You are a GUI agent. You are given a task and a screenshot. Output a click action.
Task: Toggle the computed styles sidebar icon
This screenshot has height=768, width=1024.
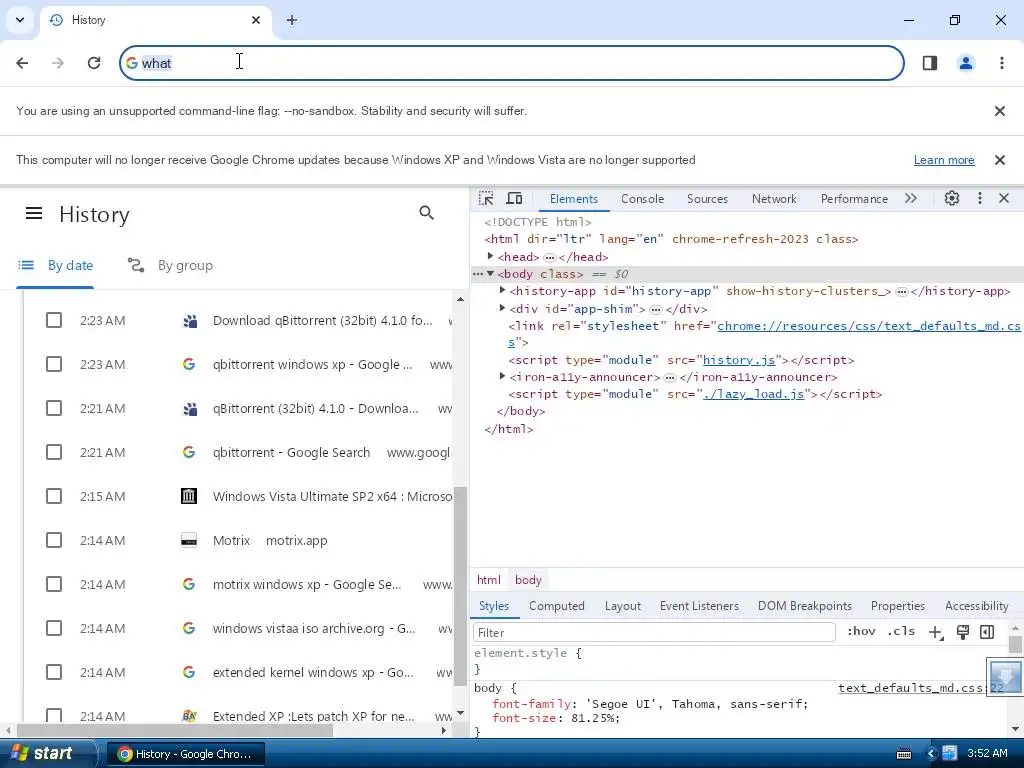(x=987, y=632)
